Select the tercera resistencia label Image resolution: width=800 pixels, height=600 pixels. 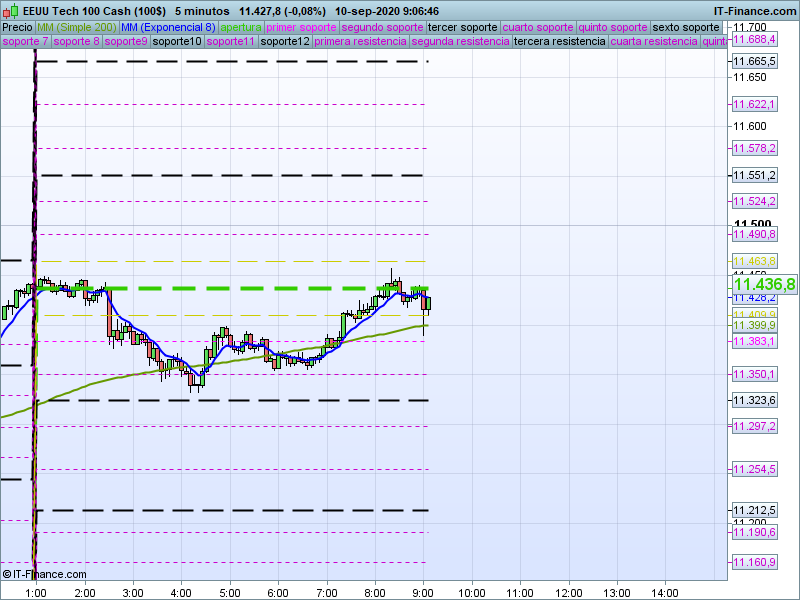click(x=558, y=42)
